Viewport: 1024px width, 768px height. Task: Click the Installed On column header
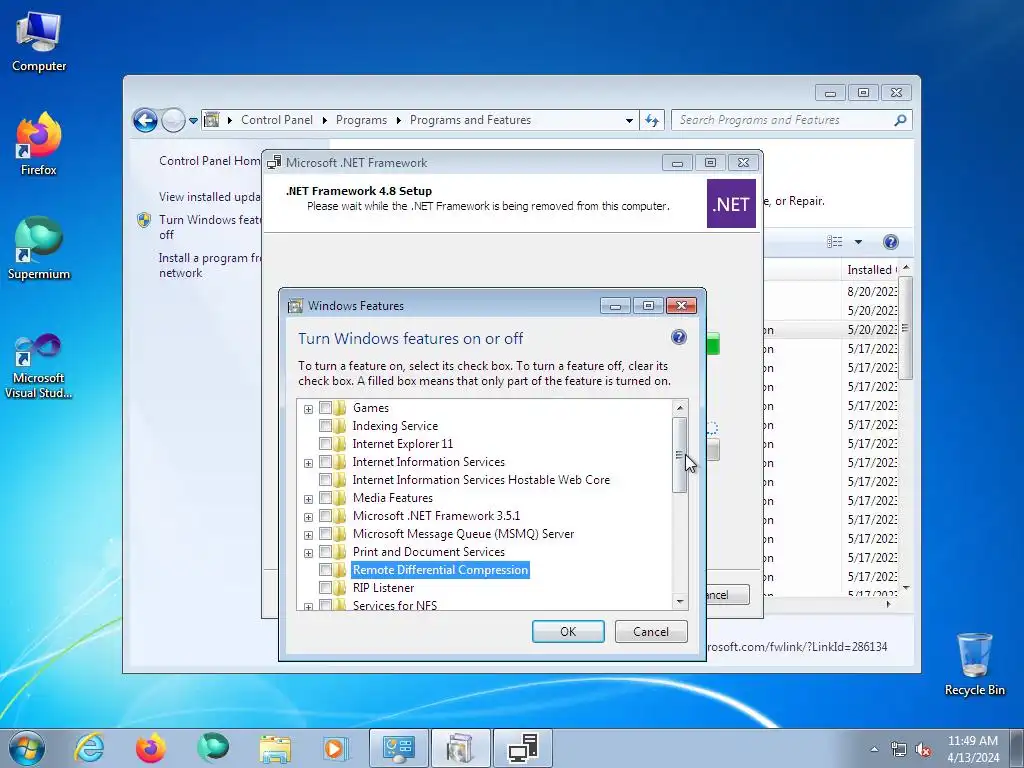click(x=870, y=270)
